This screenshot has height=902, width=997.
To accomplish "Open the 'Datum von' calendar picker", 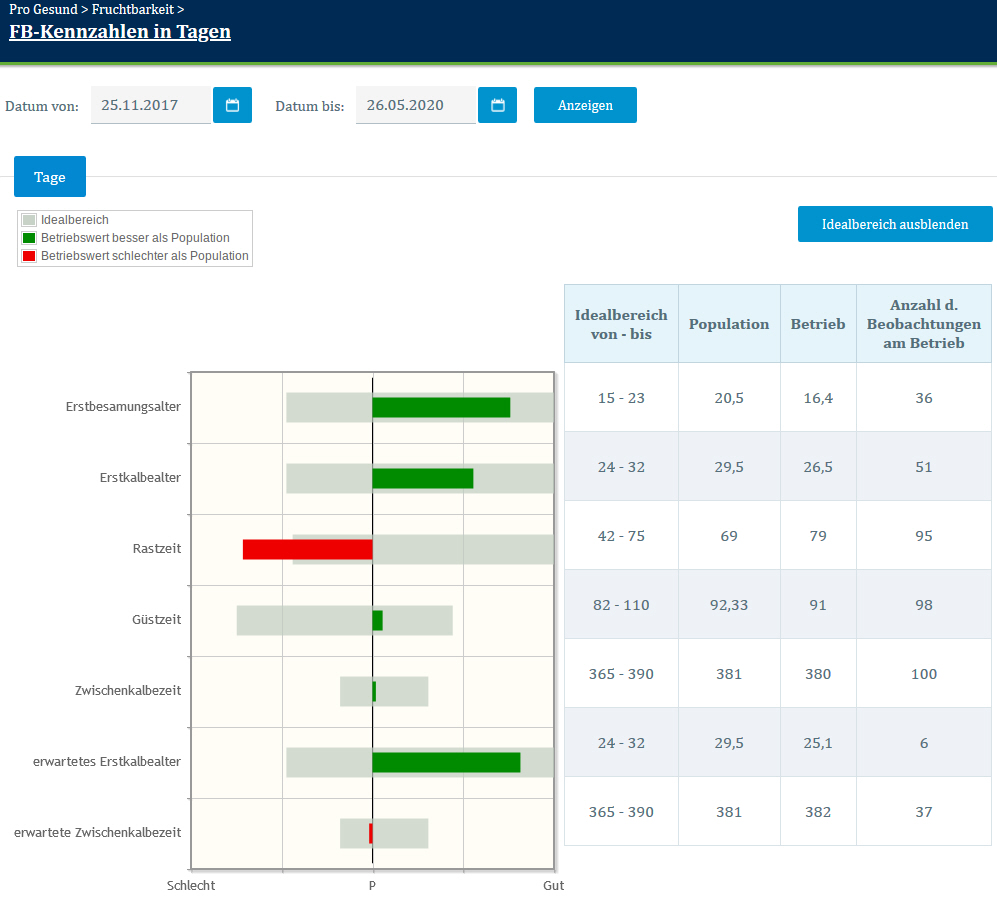I will (232, 105).
